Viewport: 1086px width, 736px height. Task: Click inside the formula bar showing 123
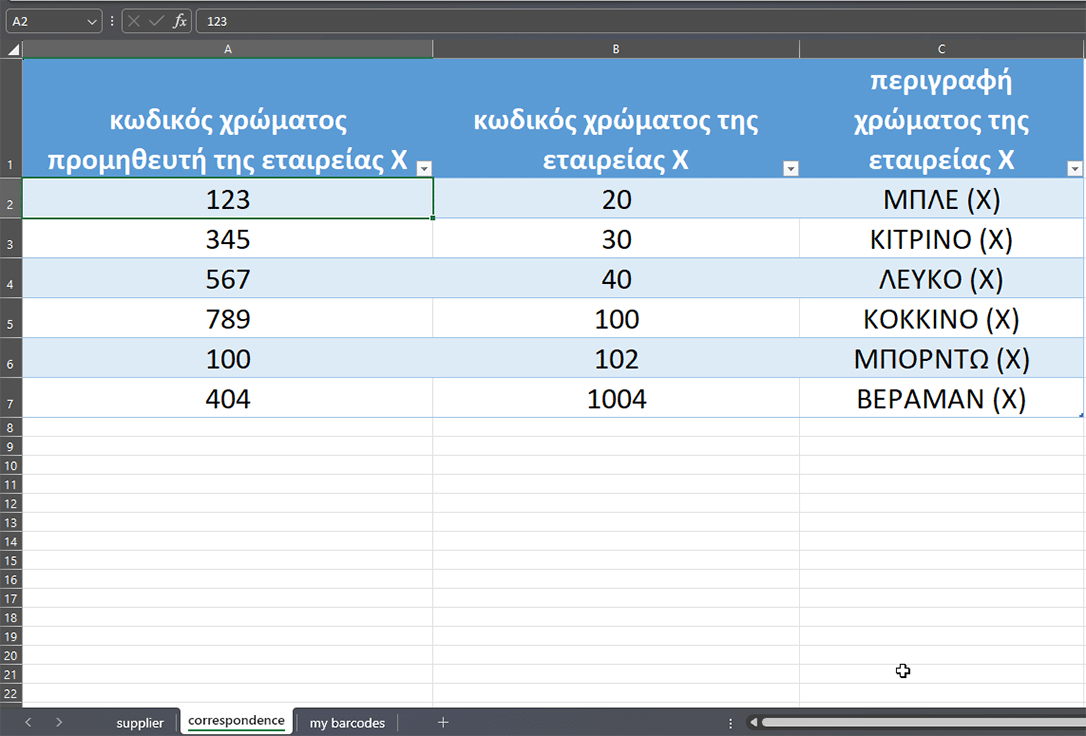600,21
